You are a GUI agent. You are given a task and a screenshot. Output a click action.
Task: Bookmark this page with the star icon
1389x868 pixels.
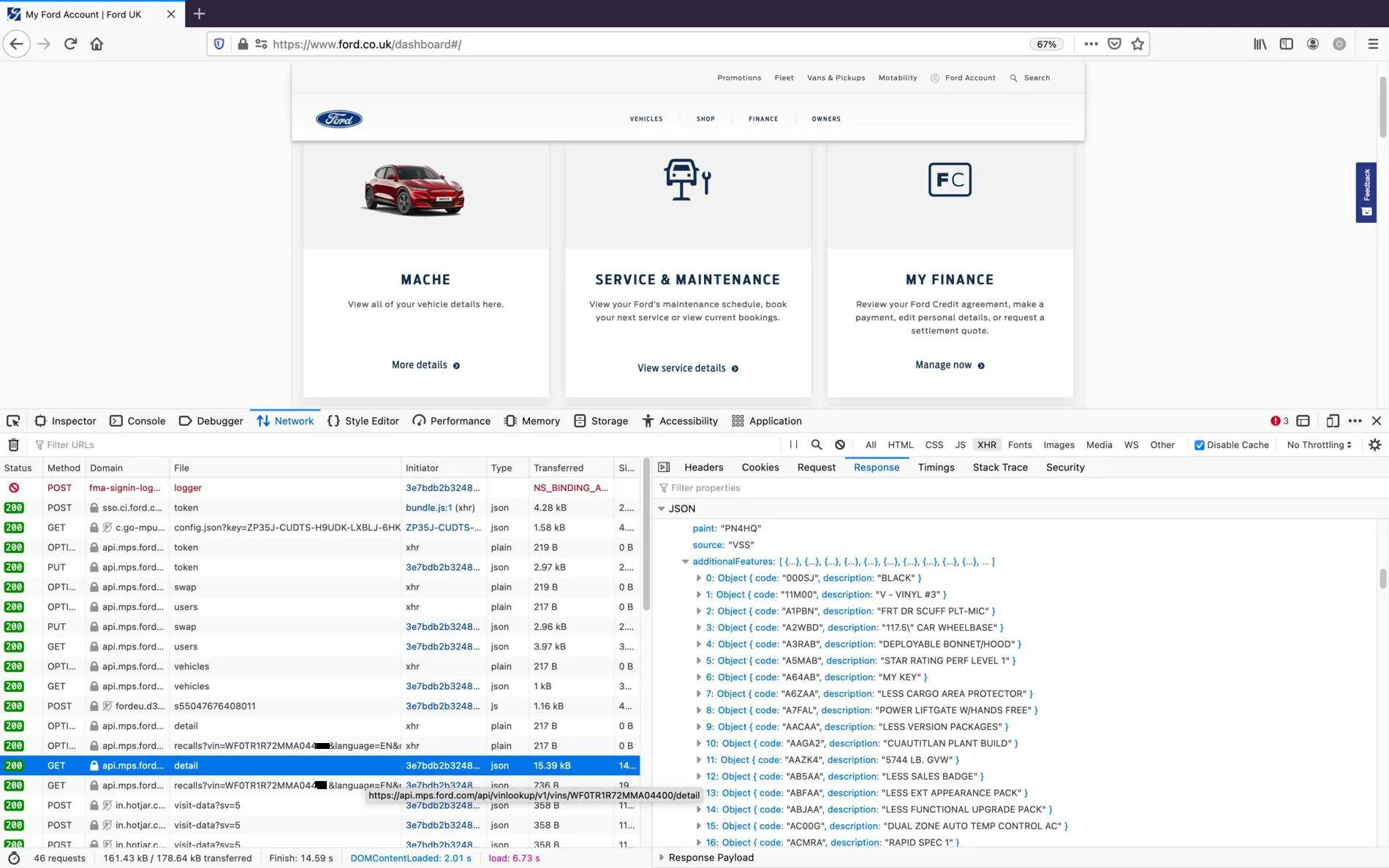pyautogui.click(x=1138, y=44)
